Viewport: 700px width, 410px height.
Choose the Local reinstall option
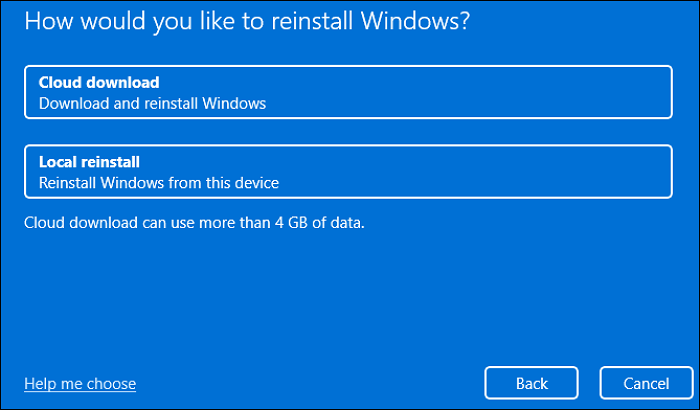click(x=345, y=171)
